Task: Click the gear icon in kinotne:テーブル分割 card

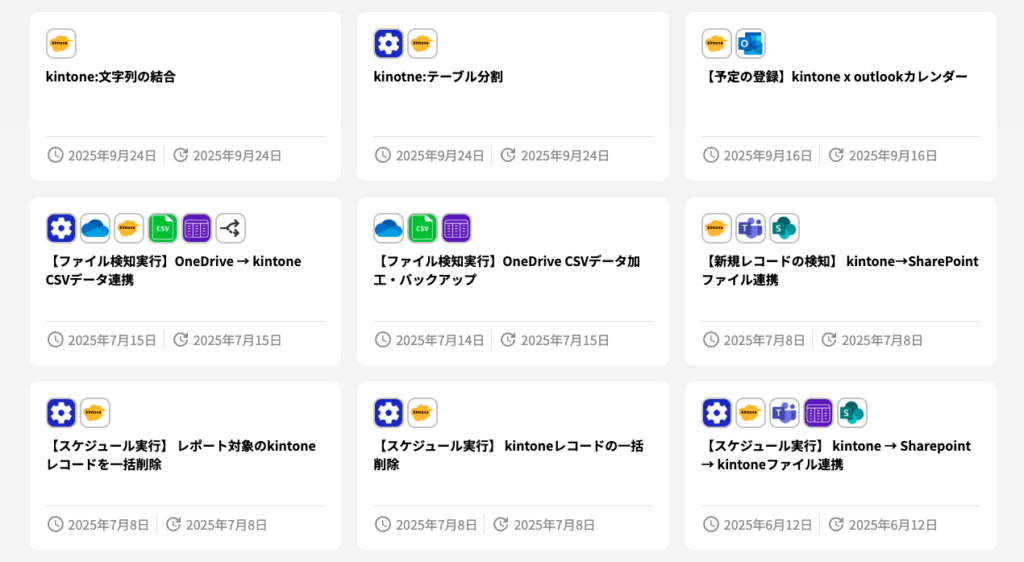Action: (388, 44)
